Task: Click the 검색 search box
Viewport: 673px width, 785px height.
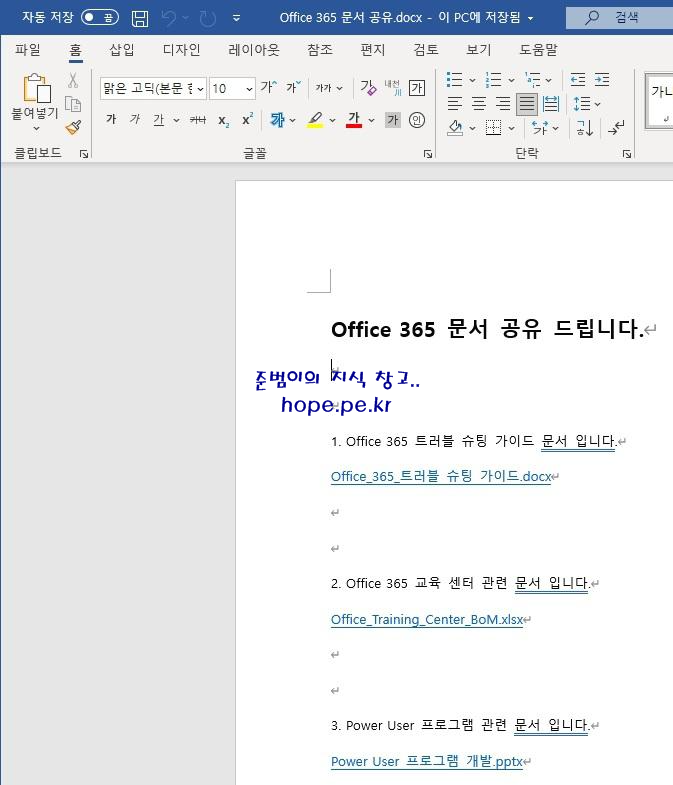Action: (619, 18)
